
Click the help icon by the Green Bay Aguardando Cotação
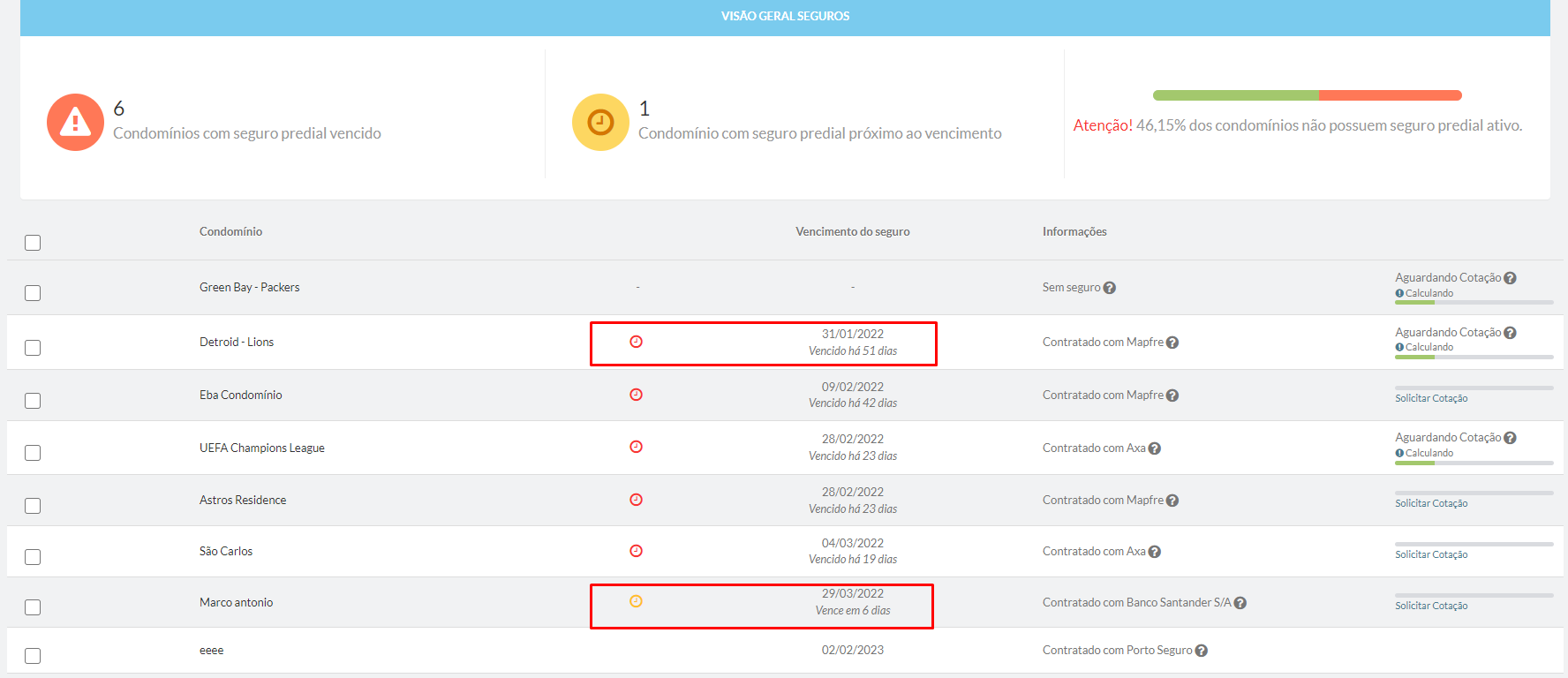point(1511,278)
